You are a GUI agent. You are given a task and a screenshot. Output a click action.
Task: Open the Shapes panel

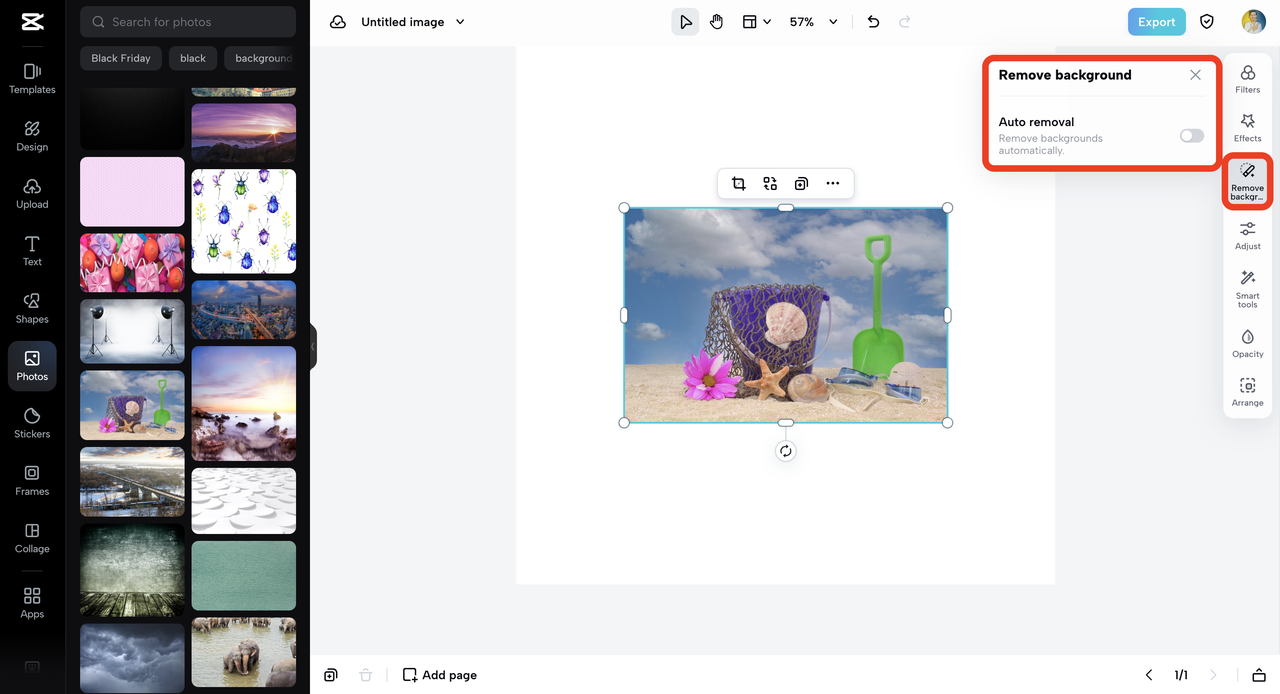point(32,308)
